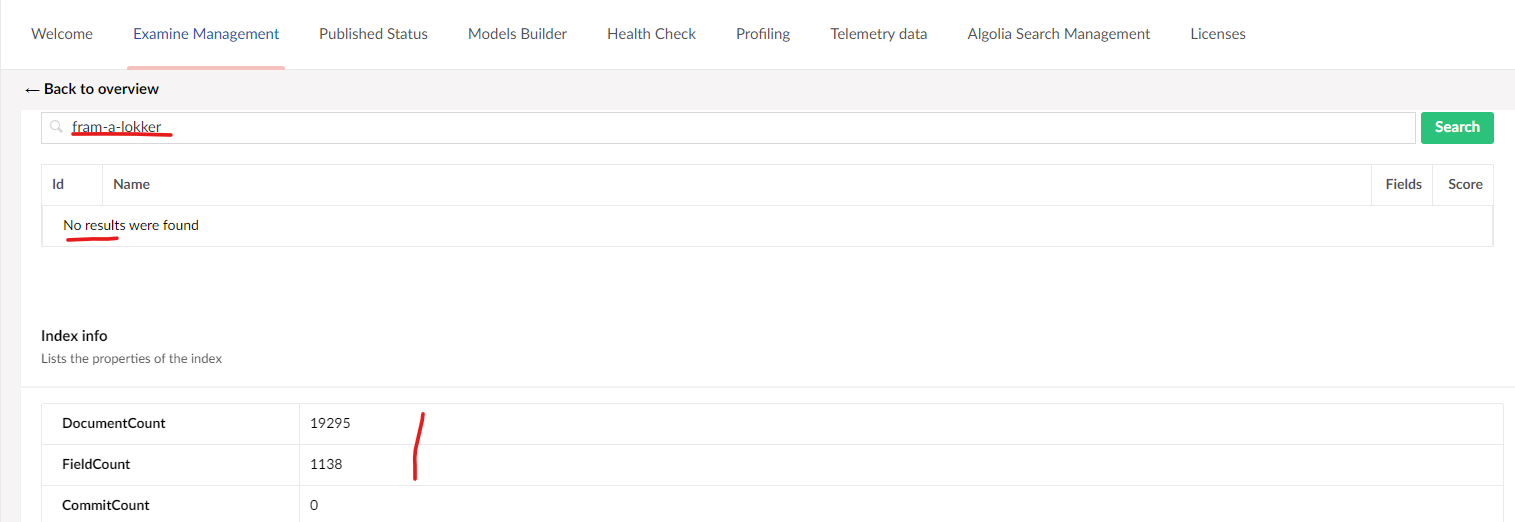Click the Fields column header
The height and width of the screenshot is (522, 1515).
[x=1404, y=184]
